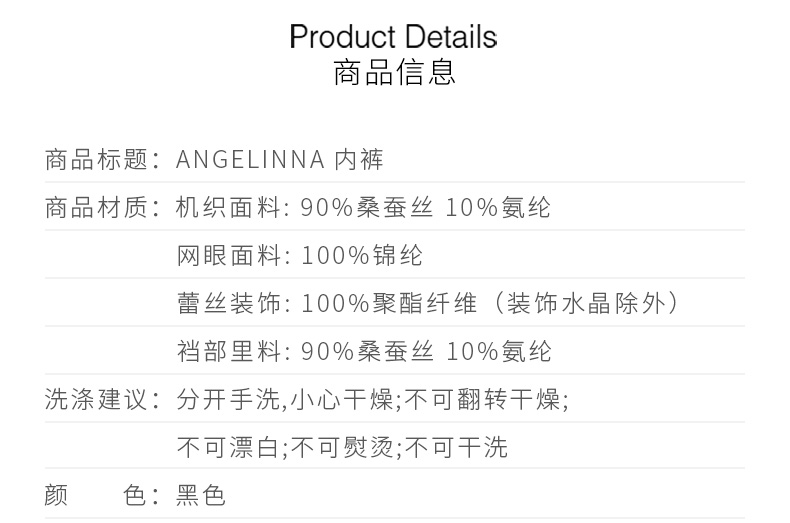Click the 裆部里料 label
Image resolution: width=790 pixels, height=523 pixels.
[x=227, y=351]
